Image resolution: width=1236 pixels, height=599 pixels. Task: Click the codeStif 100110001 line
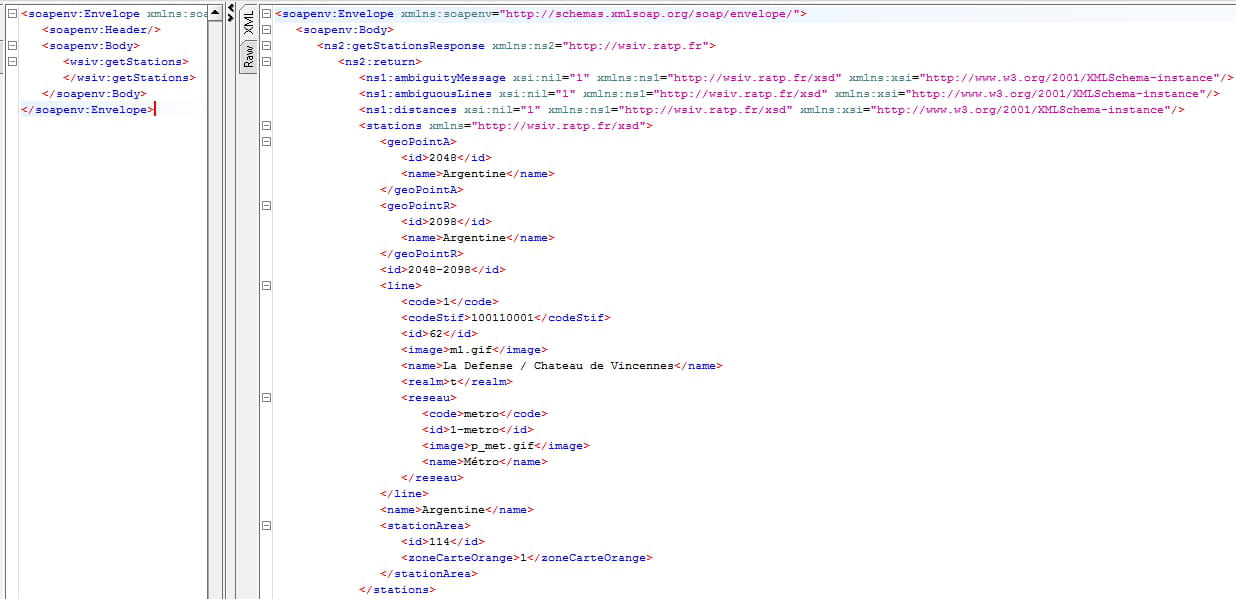click(x=505, y=318)
